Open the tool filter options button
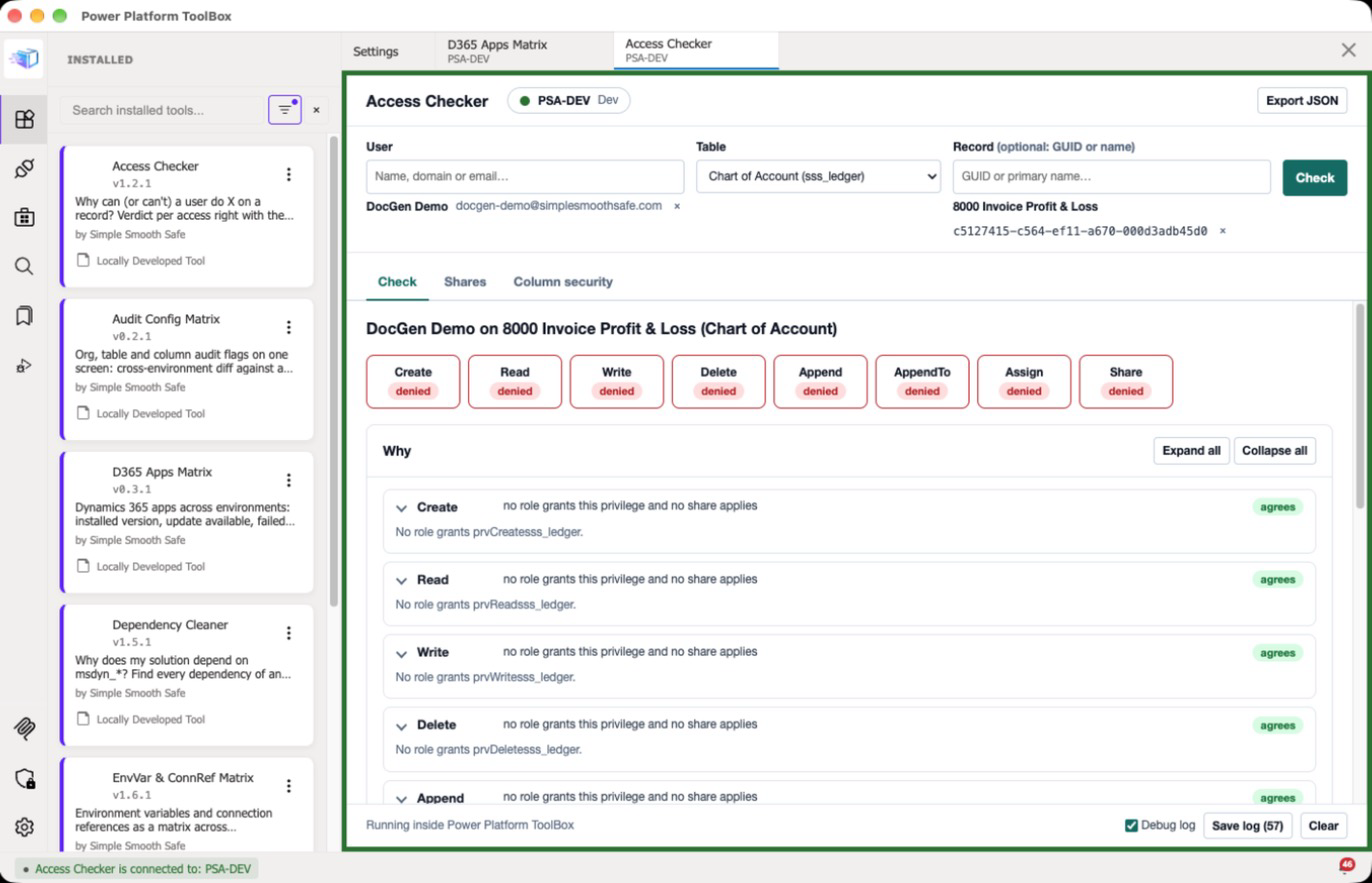 point(285,110)
